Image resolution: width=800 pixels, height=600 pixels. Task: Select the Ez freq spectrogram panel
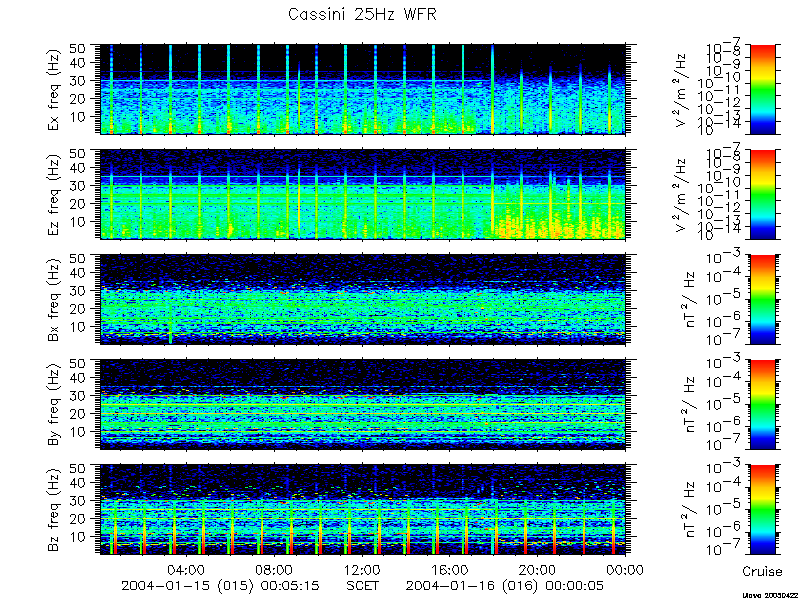click(363, 194)
